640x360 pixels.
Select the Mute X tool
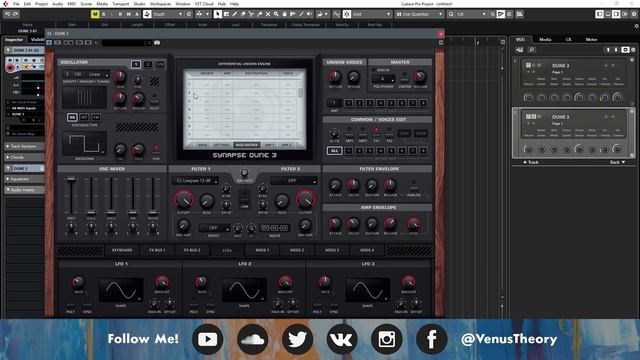(268, 14)
